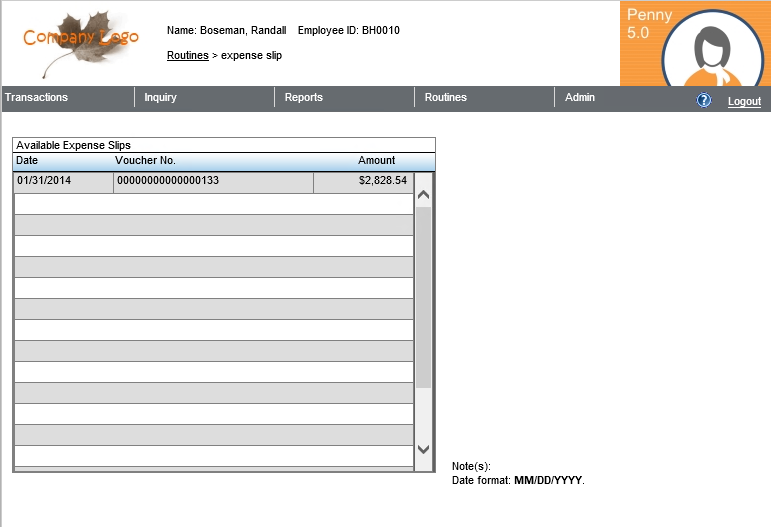Click the first empty row below the slip

(213, 204)
